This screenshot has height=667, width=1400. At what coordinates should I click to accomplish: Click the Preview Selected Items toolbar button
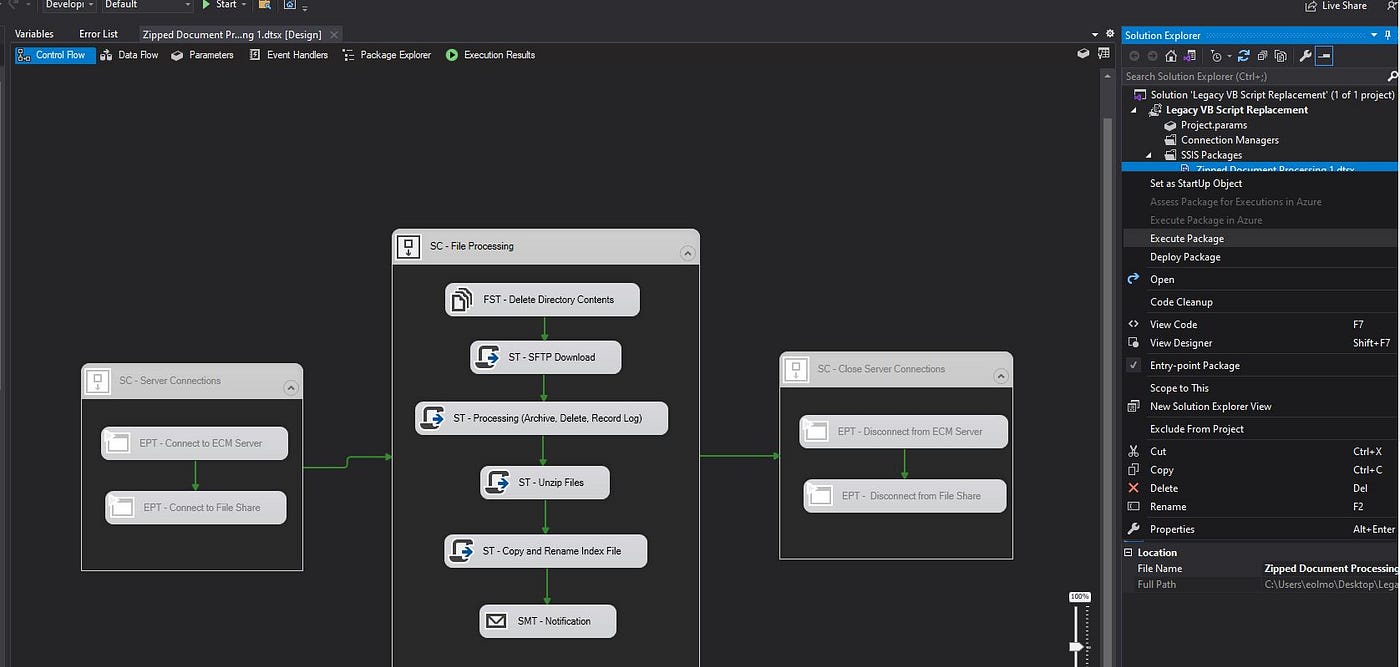pyautogui.click(x=1324, y=56)
